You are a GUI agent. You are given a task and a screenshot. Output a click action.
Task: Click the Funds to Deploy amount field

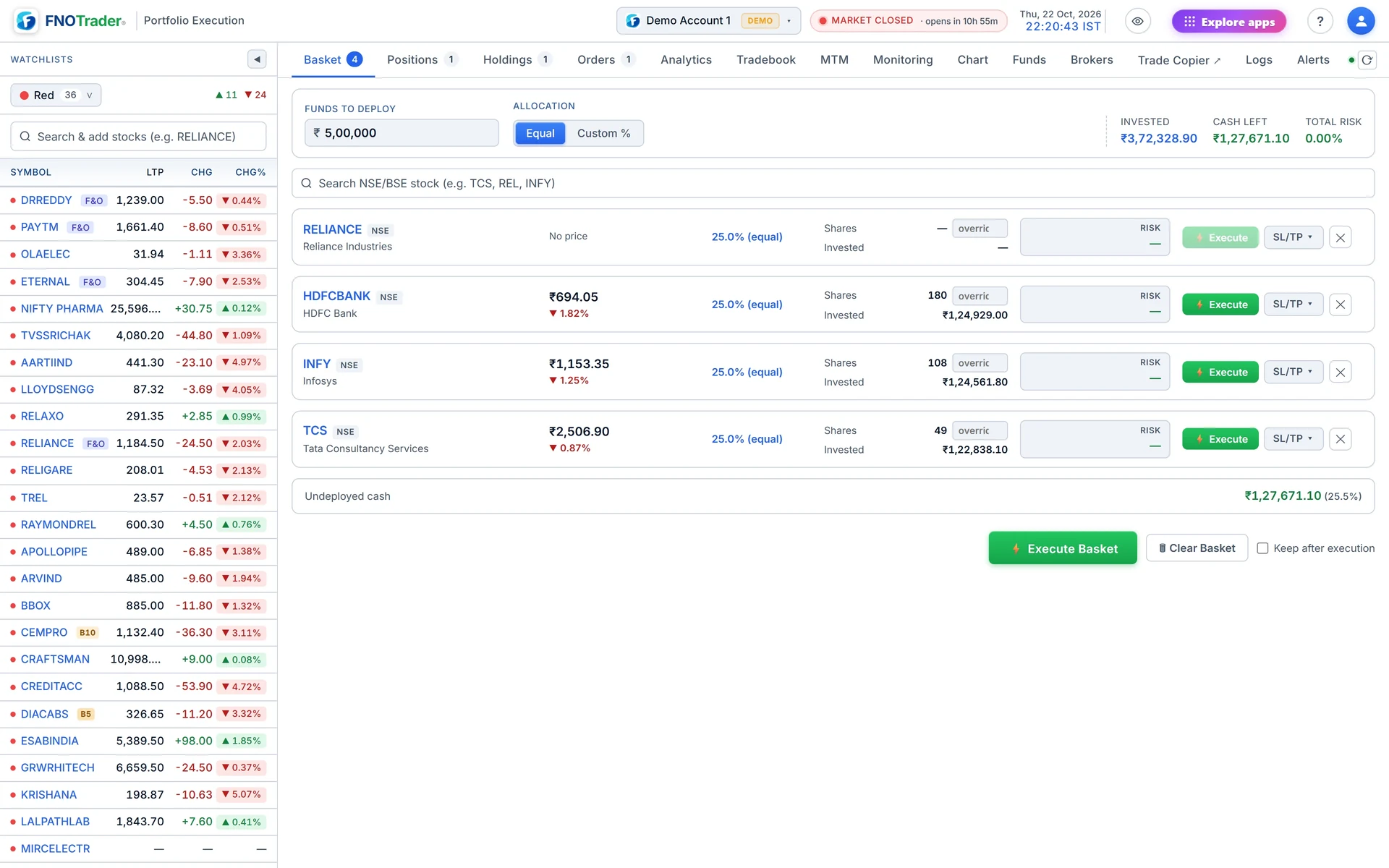click(402, 133)
